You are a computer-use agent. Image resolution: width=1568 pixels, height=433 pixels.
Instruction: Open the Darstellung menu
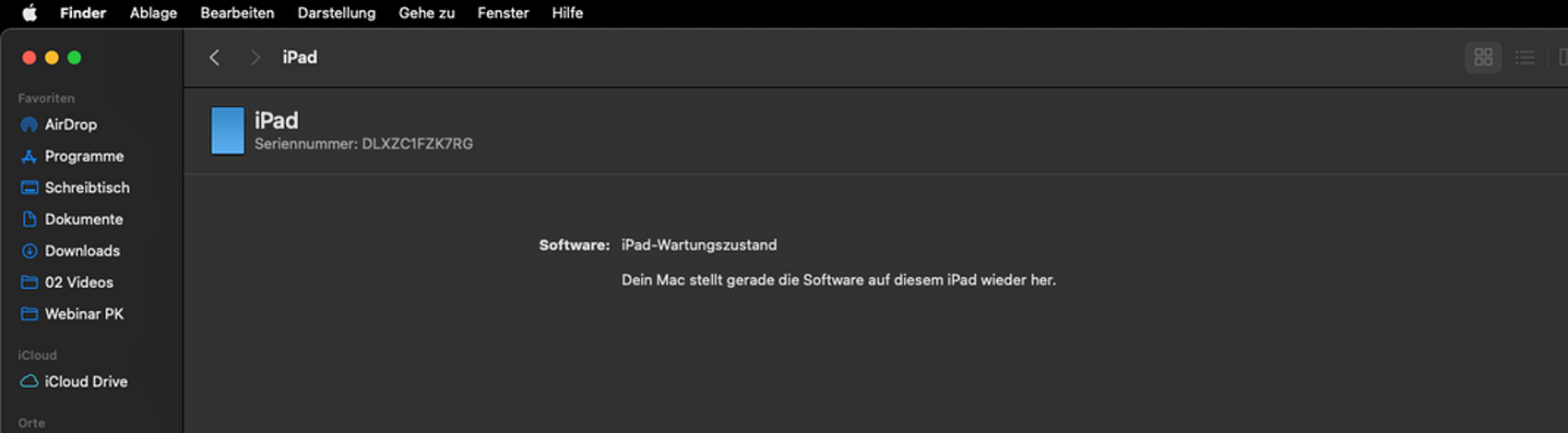pos(337,13)
